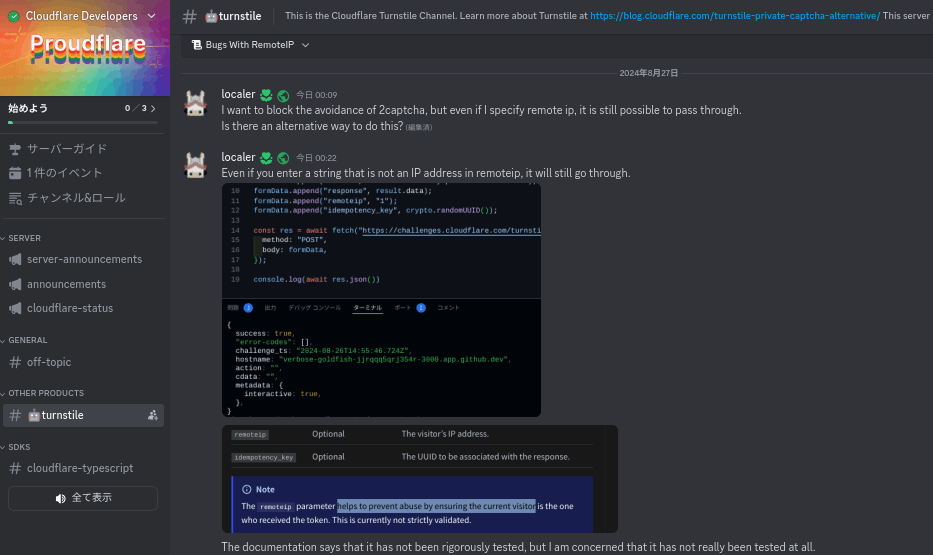Click the signpost icon next to サーバーガイド
This screenshot has width=933, height=555.
pos(15,149)
